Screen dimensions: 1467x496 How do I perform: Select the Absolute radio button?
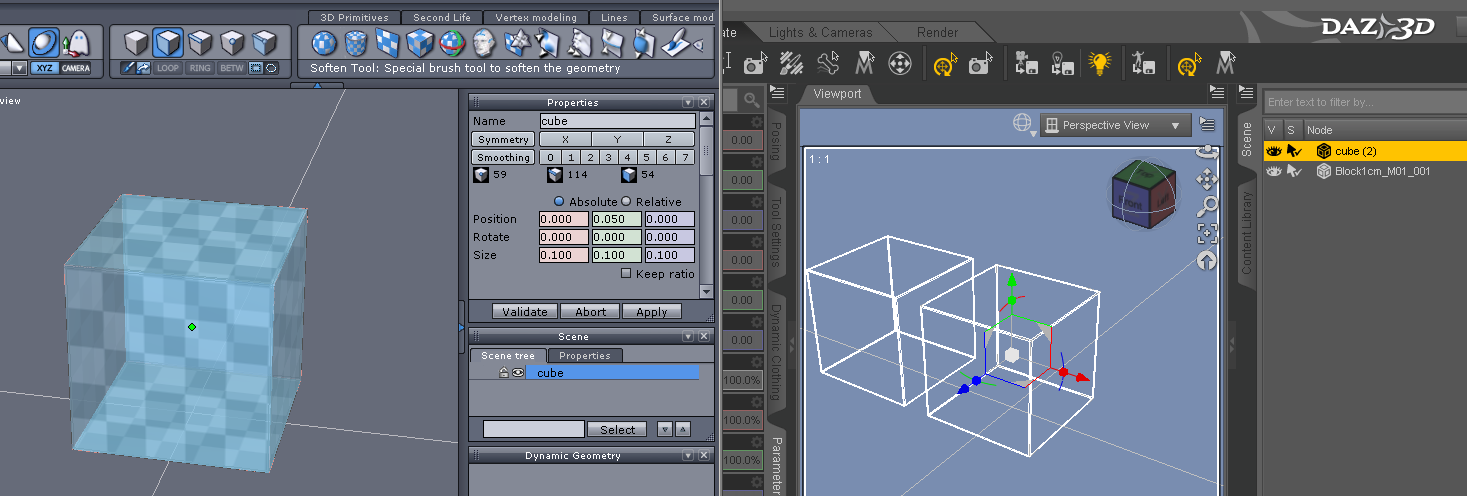click(560, 201)
